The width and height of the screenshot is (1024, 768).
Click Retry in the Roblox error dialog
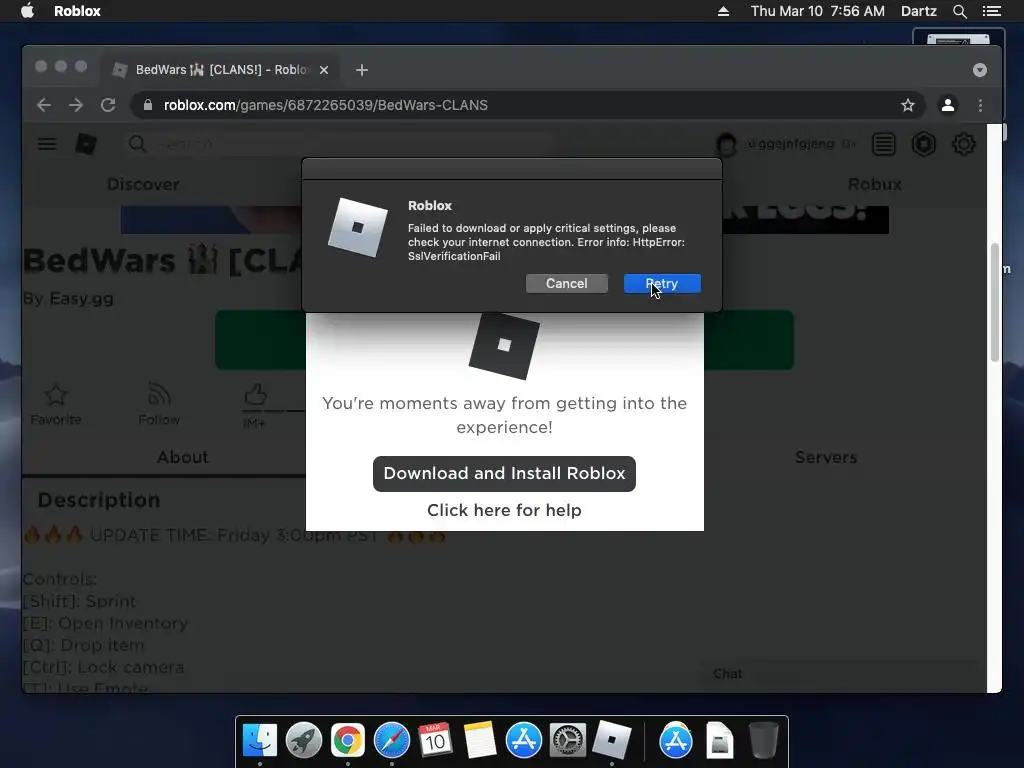(x=662, y=283)
